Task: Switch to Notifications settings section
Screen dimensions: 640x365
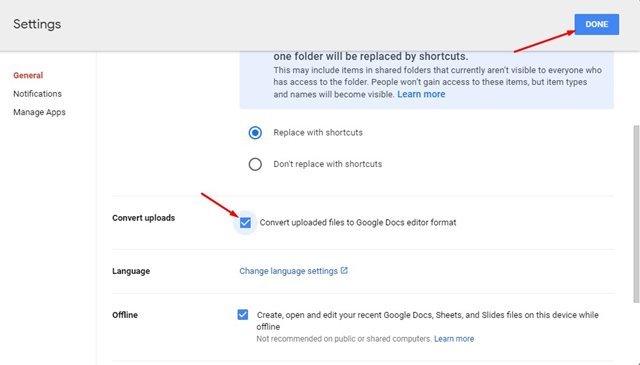Action: point(38,94)
